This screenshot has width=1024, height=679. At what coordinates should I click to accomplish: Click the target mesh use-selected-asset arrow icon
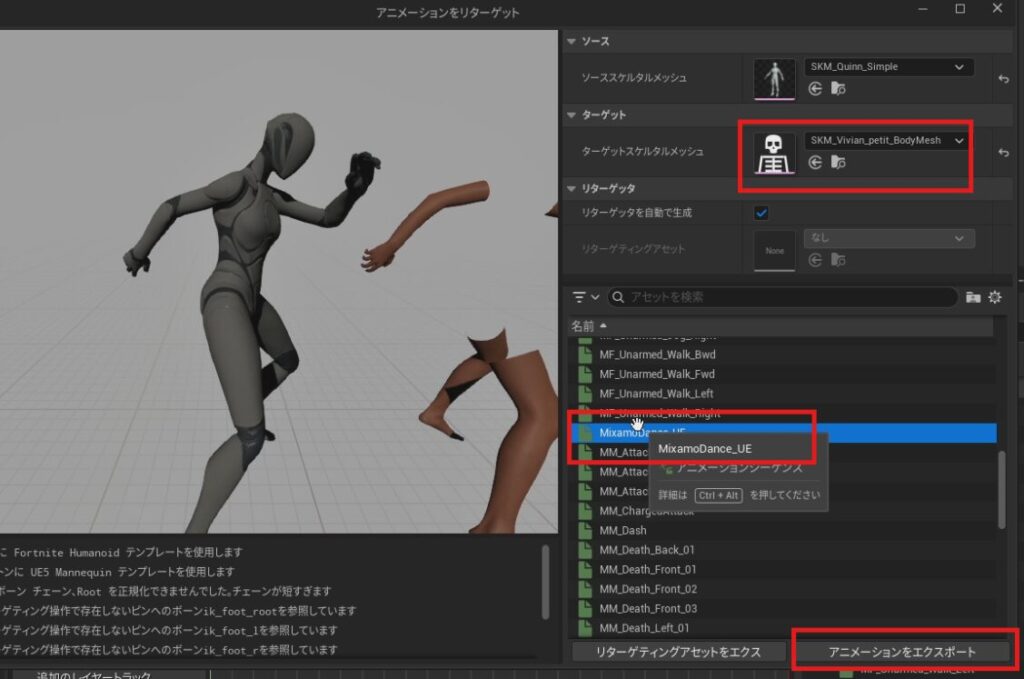pos(815,163)
